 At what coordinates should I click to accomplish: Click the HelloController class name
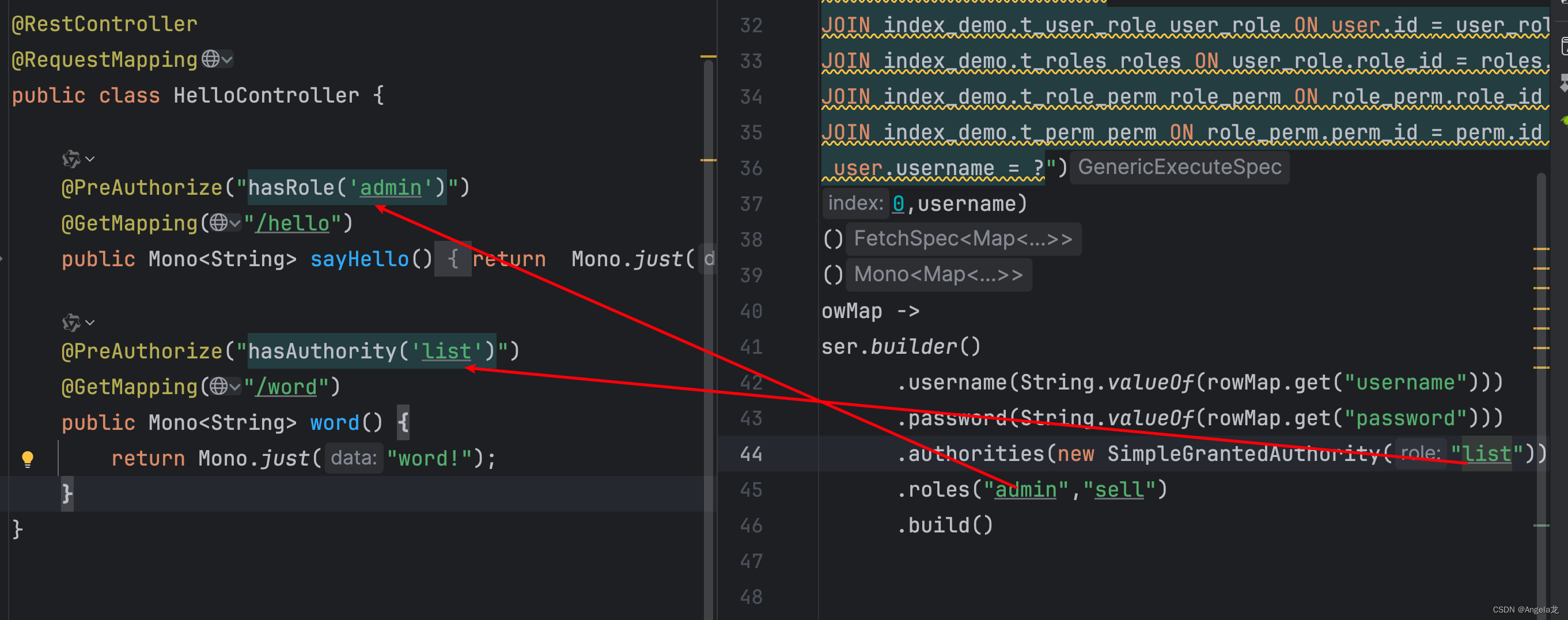[266, 96]
